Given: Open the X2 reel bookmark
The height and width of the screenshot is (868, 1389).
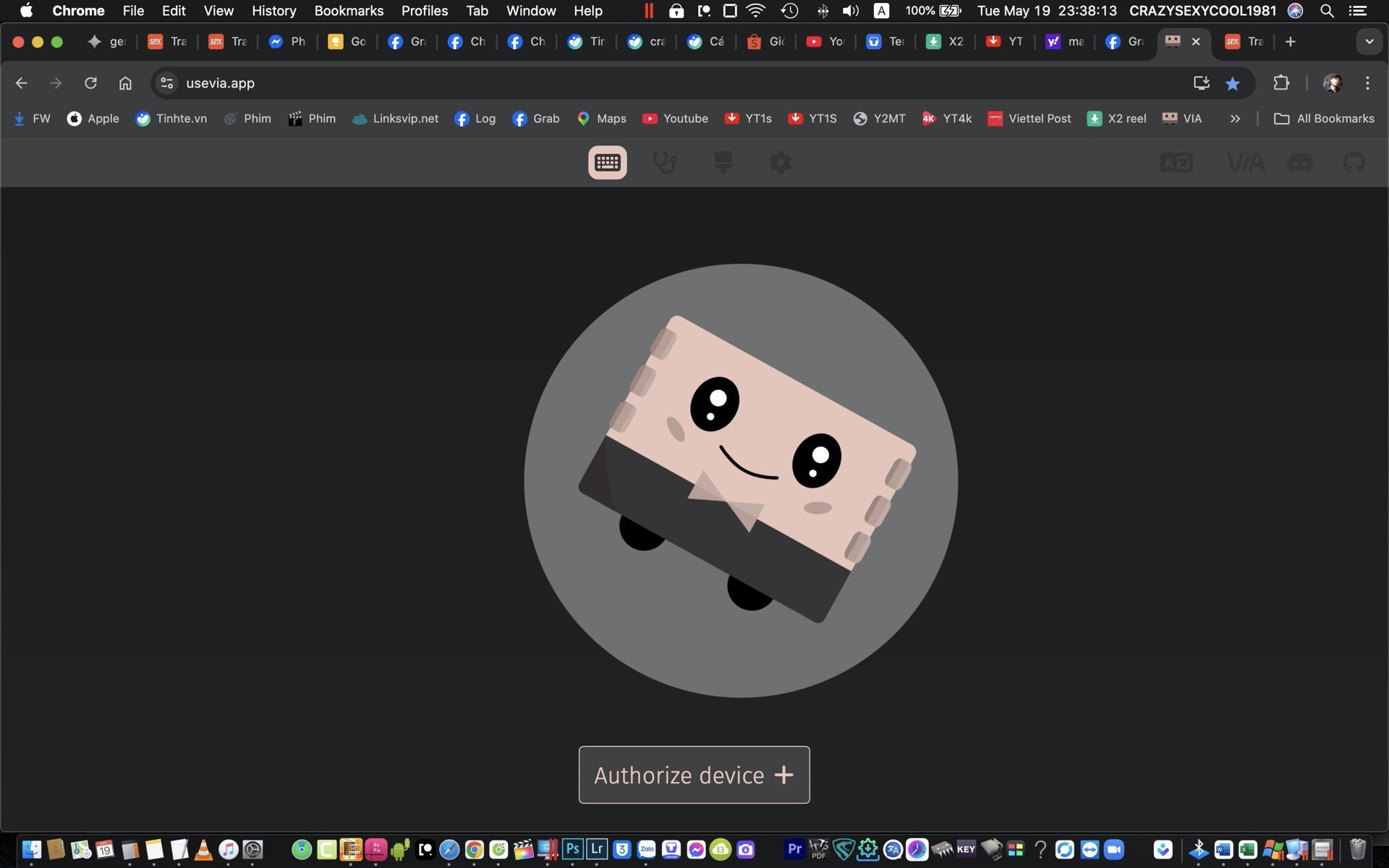Looking at the screenshot, I should coord(1117,119).
